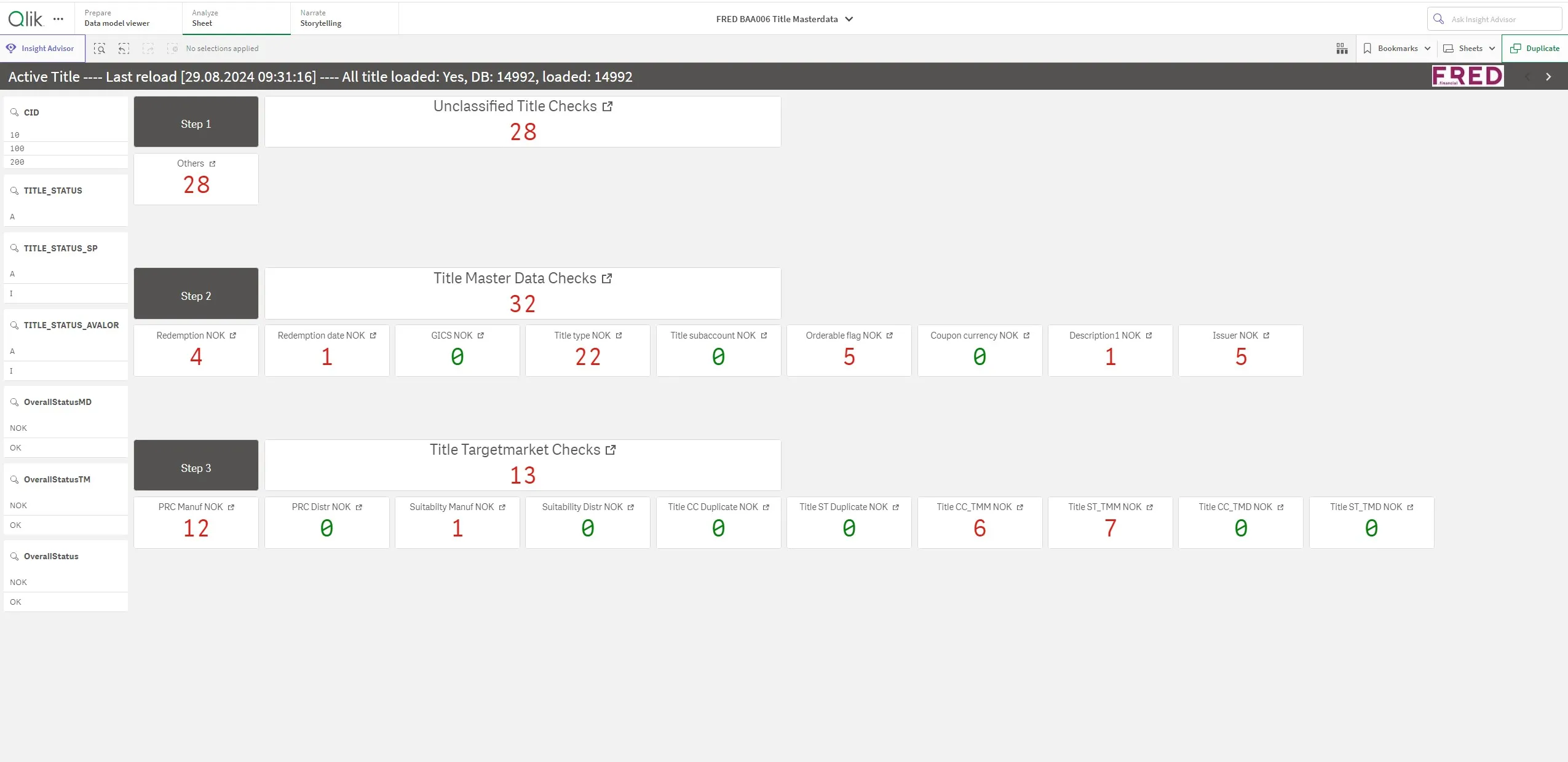
Task: Open the Narrate Storytelling tab
Action: point(344,18)
